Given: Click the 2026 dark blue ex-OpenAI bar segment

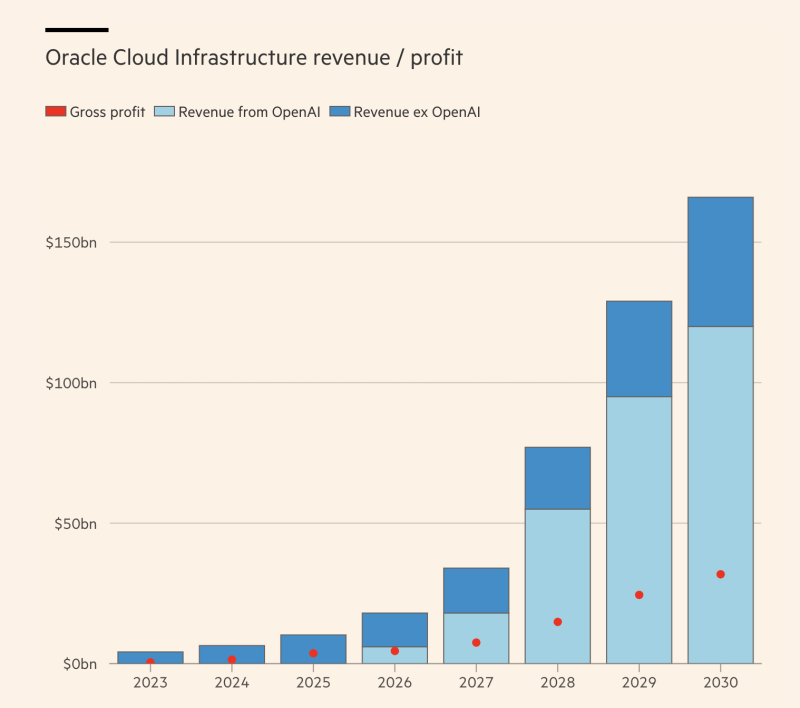Looking at the screenshot, I should [395, 630].
